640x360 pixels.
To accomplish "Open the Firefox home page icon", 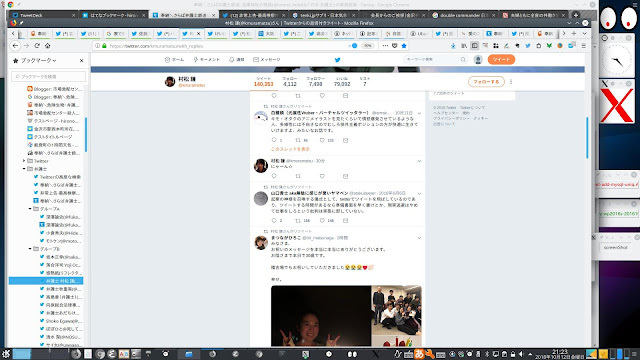I will coord(47,46).
